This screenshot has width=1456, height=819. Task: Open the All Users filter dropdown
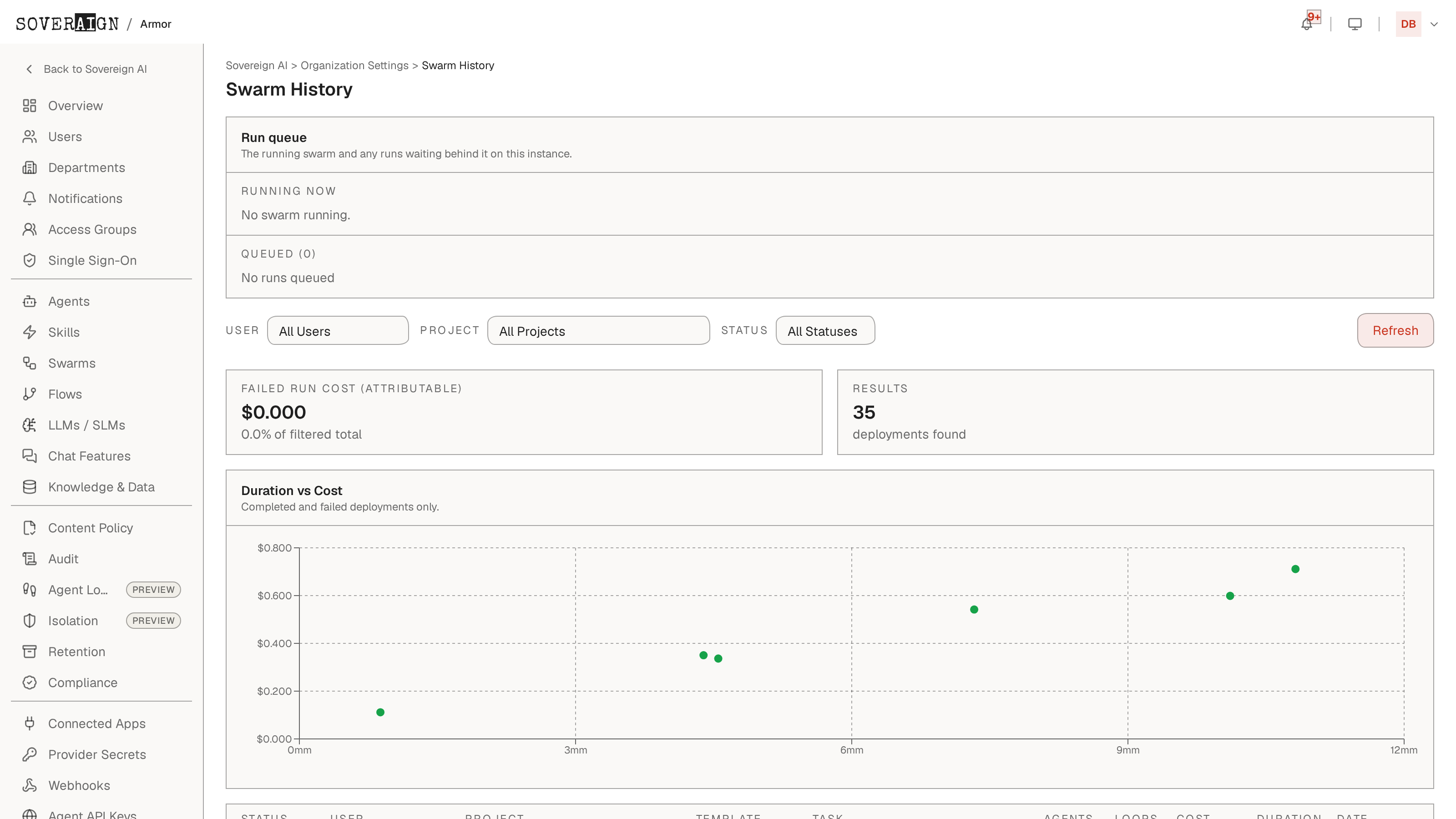[338, 331]
